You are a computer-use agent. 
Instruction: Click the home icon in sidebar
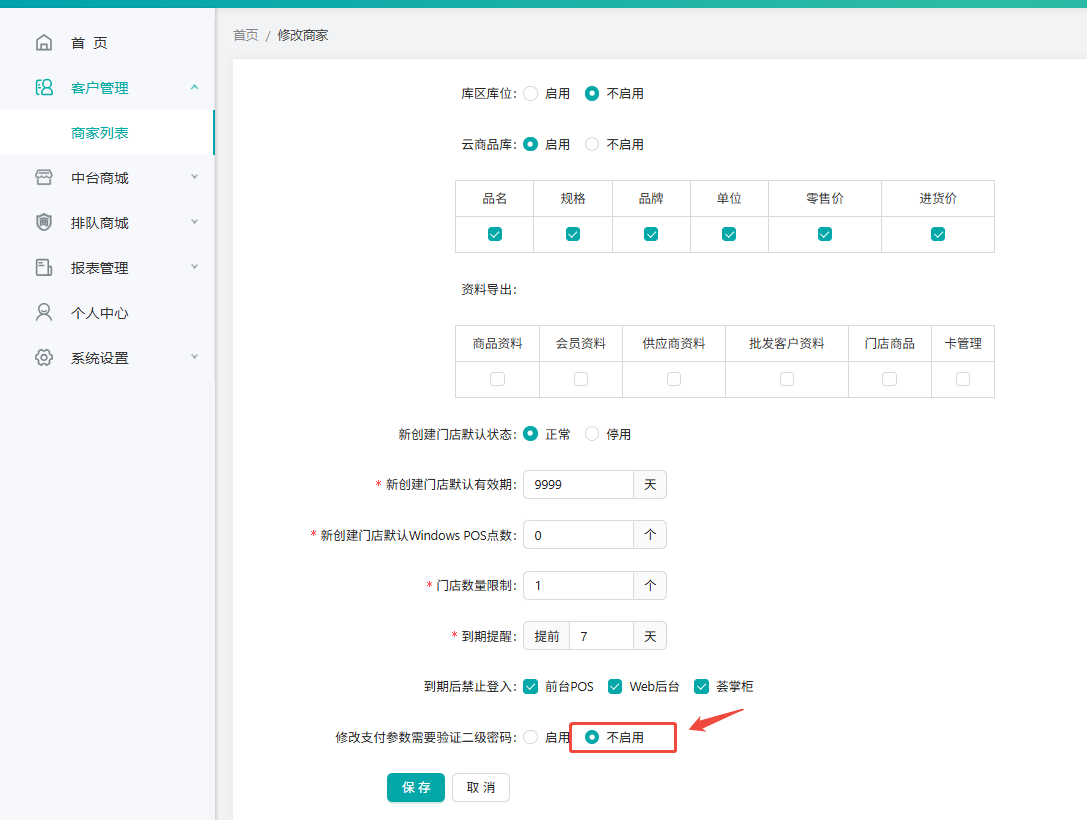tap(44, 43)
